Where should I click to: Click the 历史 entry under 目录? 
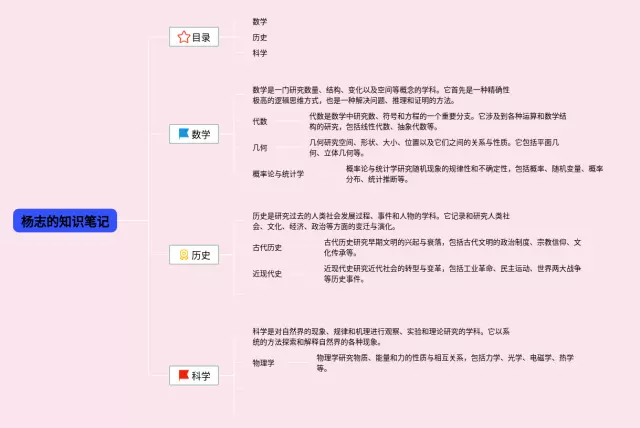click(x=260, y=37)
